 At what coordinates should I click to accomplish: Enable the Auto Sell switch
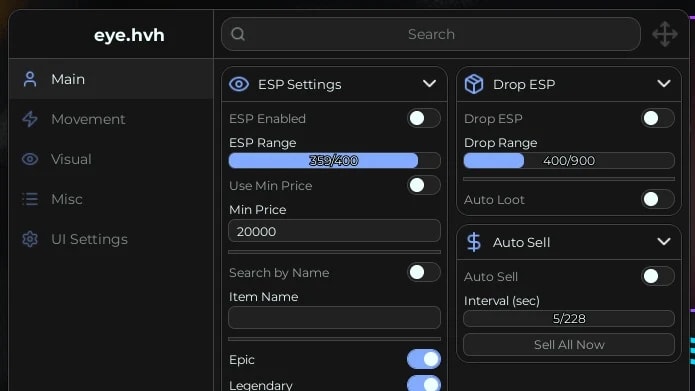click(658, 276)
